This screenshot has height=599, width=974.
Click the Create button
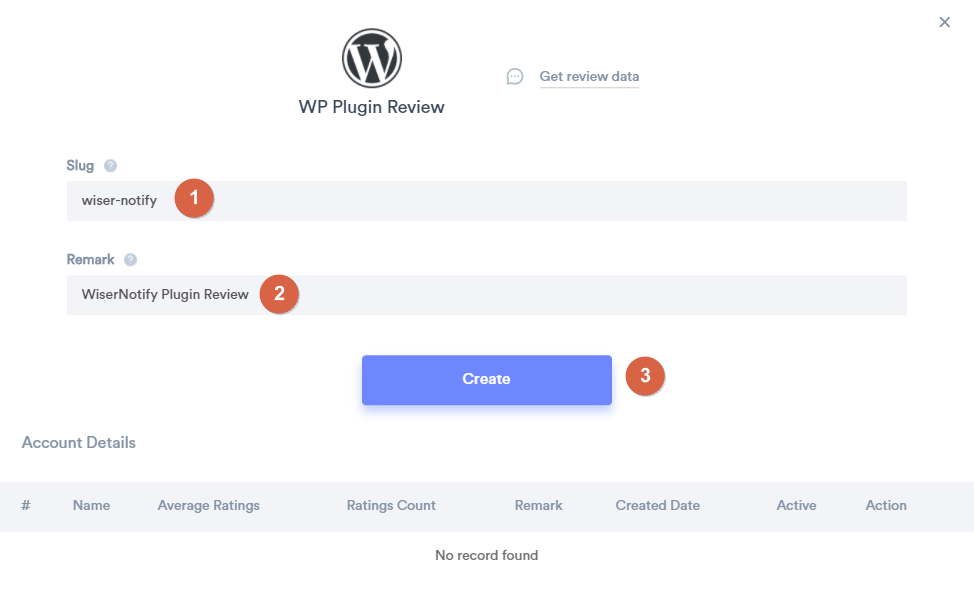point(486,380)
